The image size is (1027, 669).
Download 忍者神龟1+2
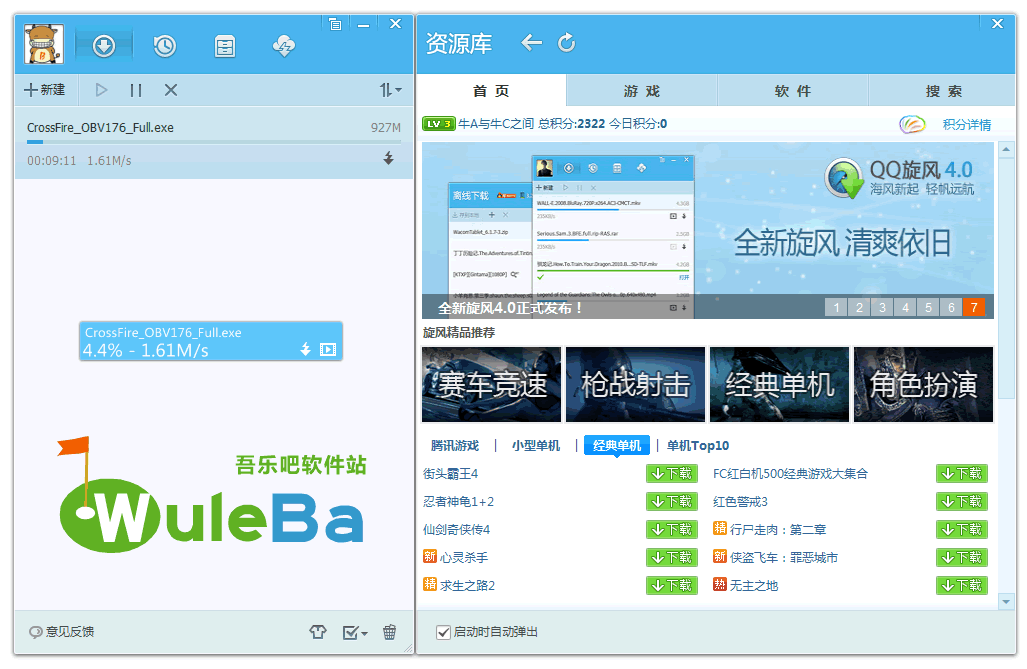[671, 502]
